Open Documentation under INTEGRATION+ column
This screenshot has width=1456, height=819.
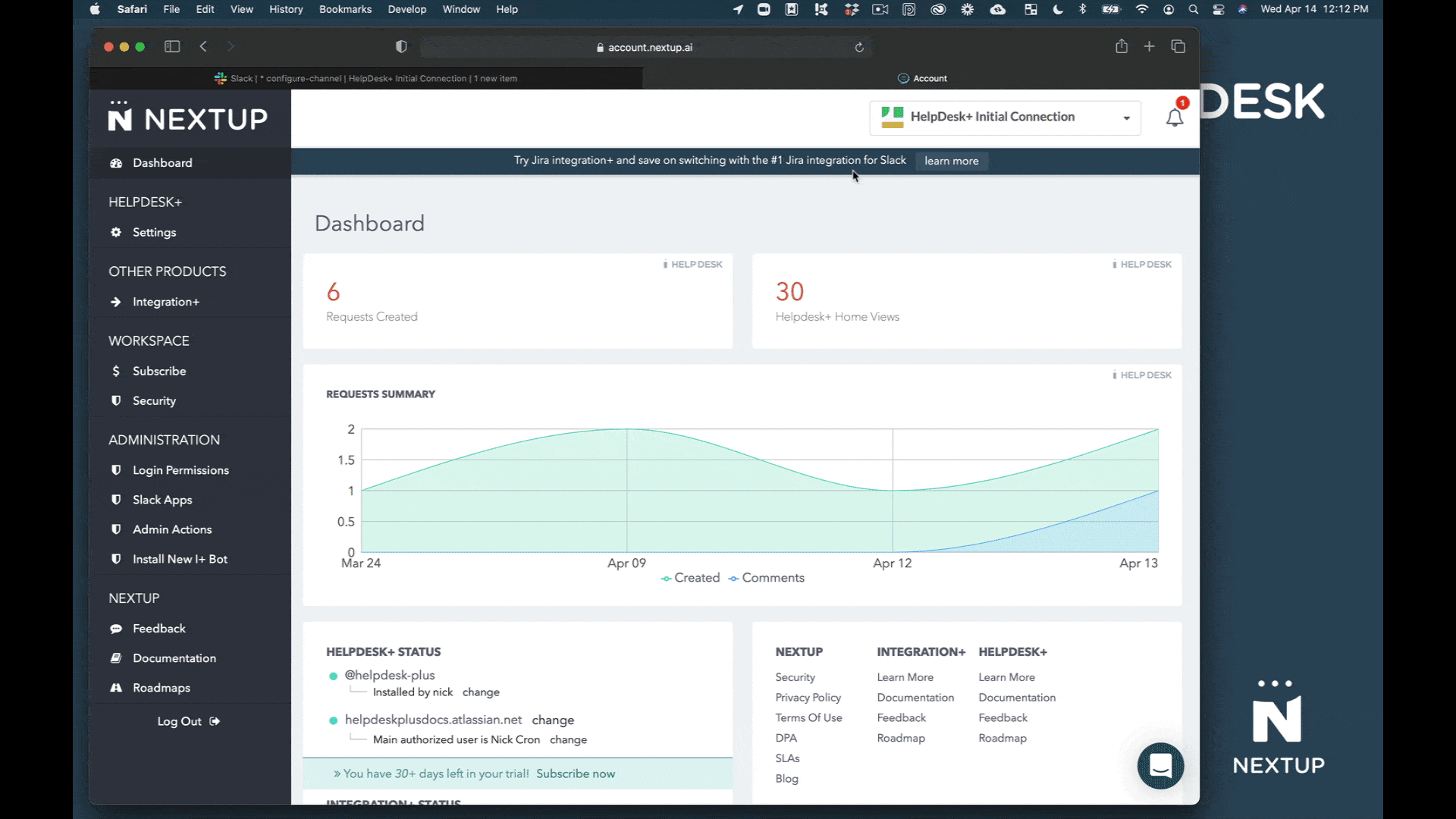click(x=915, y=698)
